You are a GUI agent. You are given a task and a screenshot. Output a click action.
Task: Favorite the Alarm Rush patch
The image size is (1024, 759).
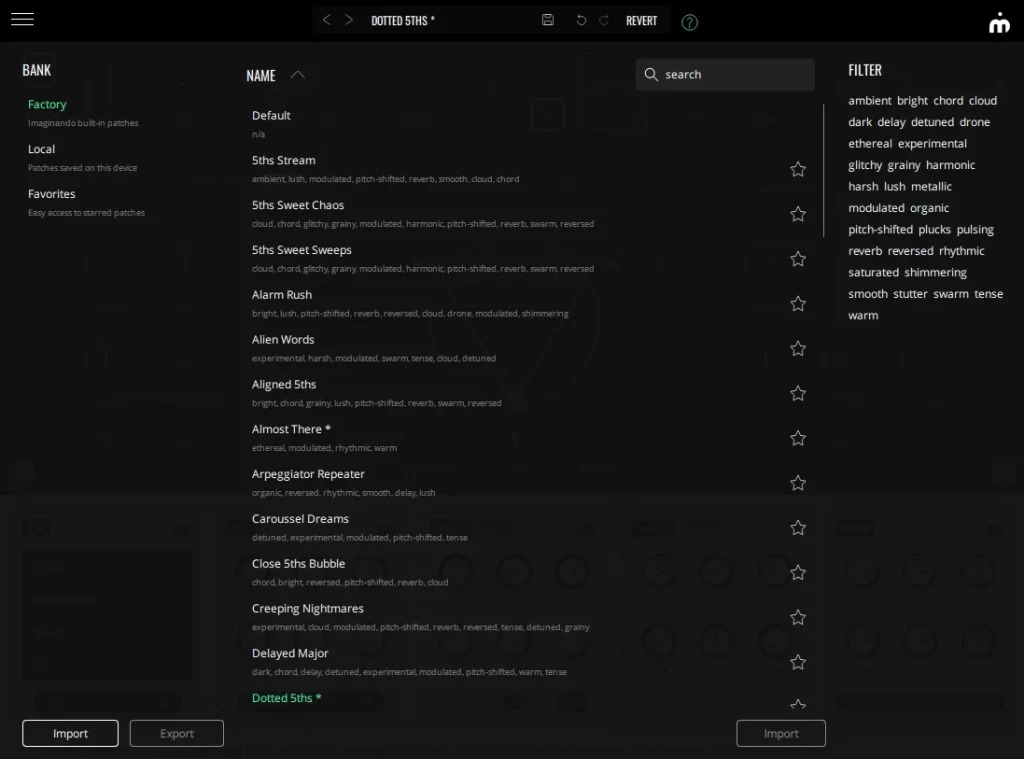798,303
